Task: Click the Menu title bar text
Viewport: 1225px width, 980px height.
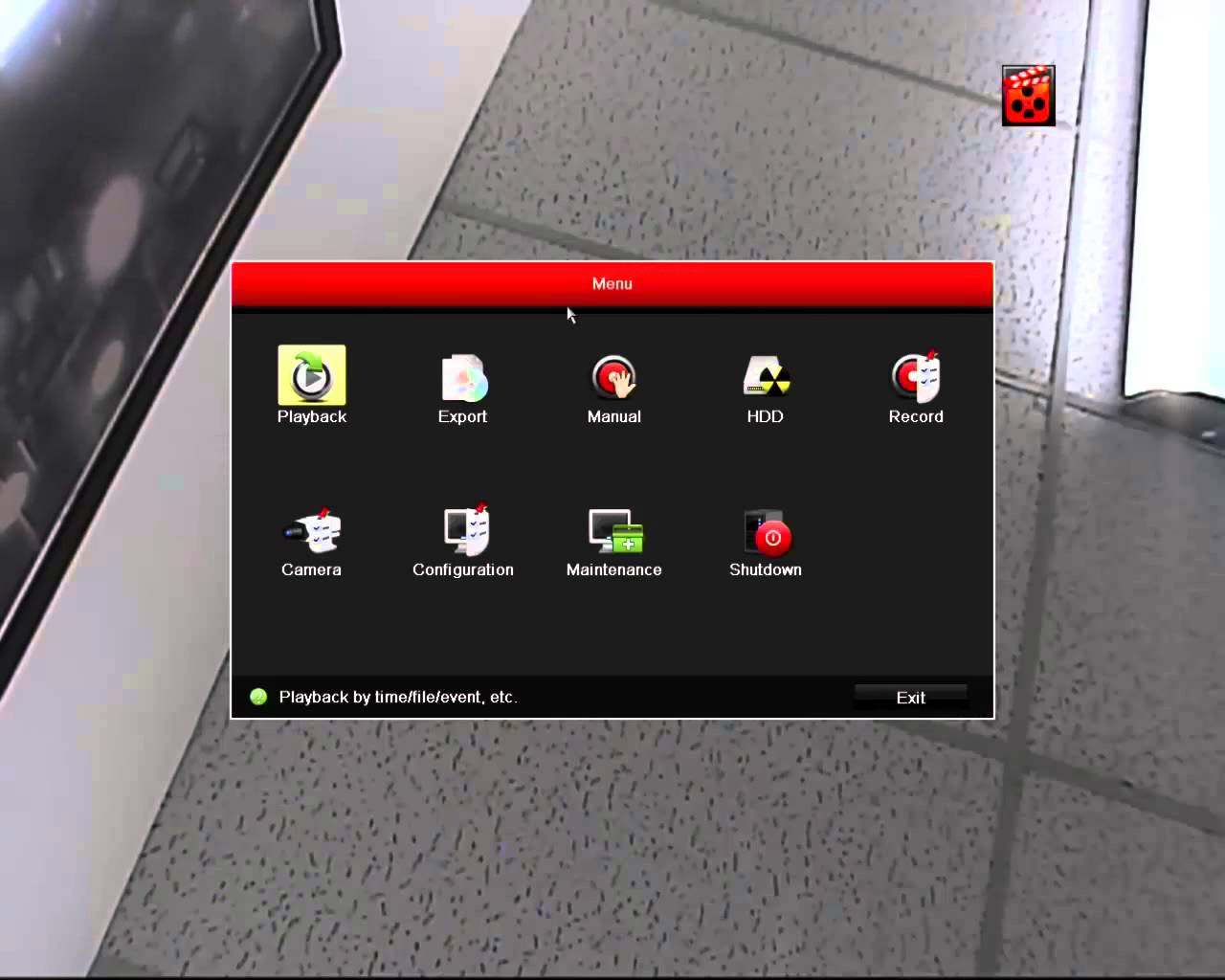Action: (x=612, y=284)
